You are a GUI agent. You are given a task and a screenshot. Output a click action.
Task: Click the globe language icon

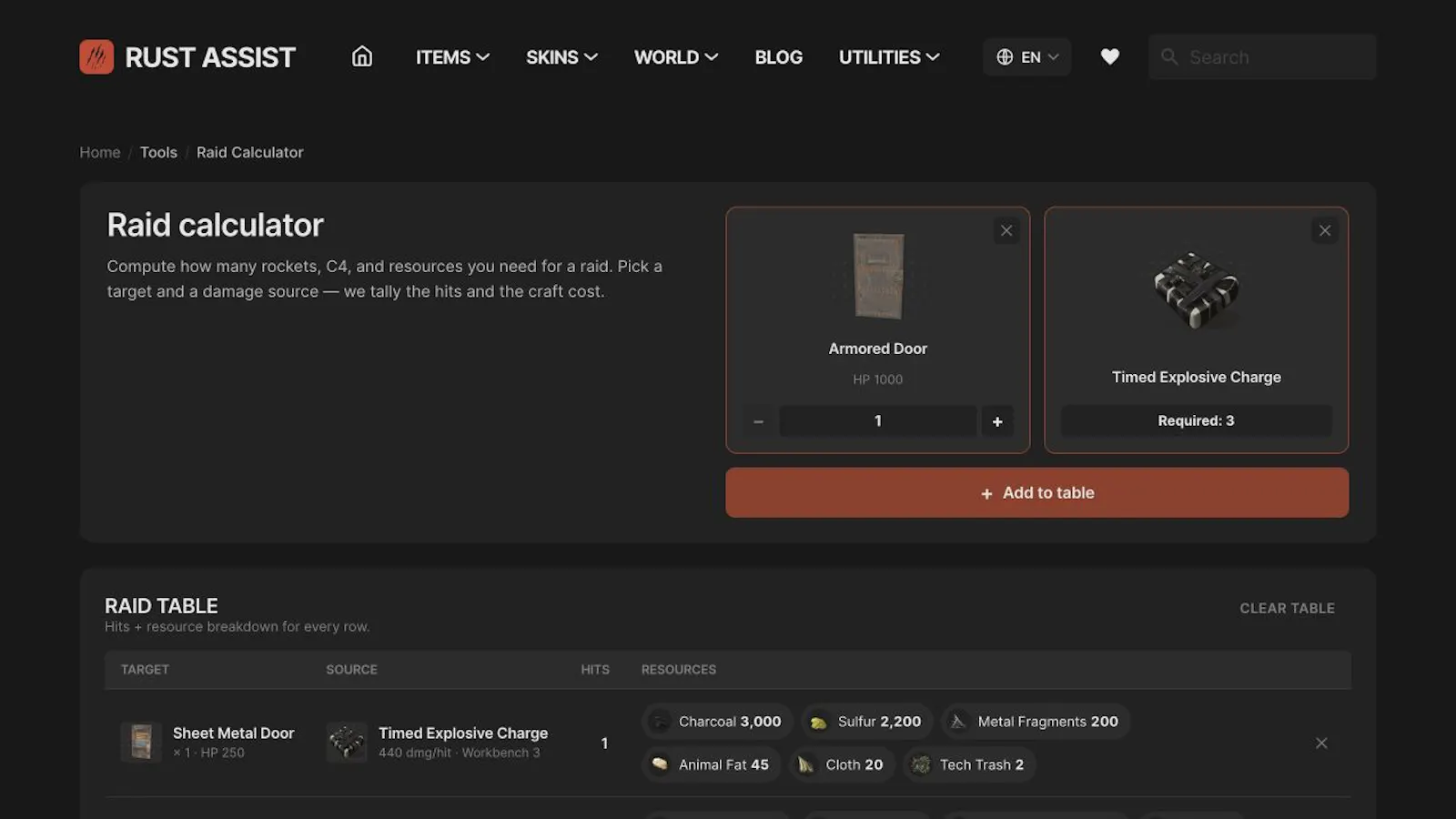pos(1005,56)
